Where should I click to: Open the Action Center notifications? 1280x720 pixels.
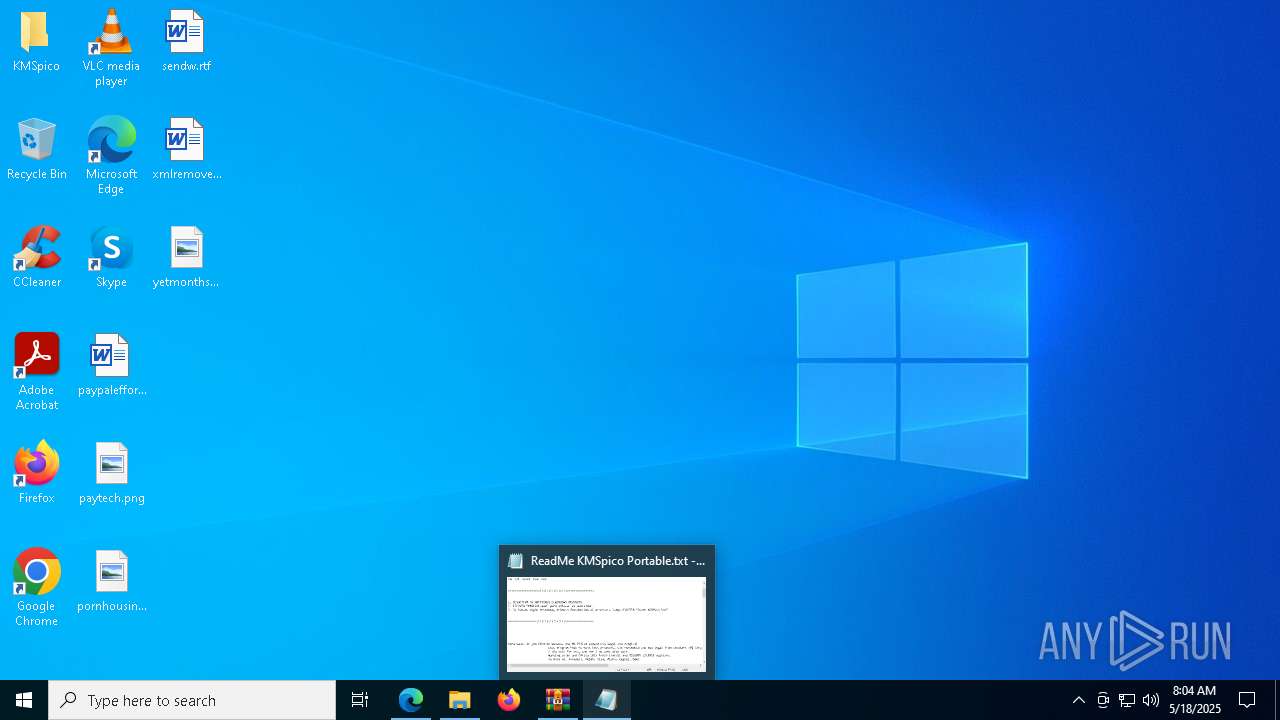click(1247, 700)
